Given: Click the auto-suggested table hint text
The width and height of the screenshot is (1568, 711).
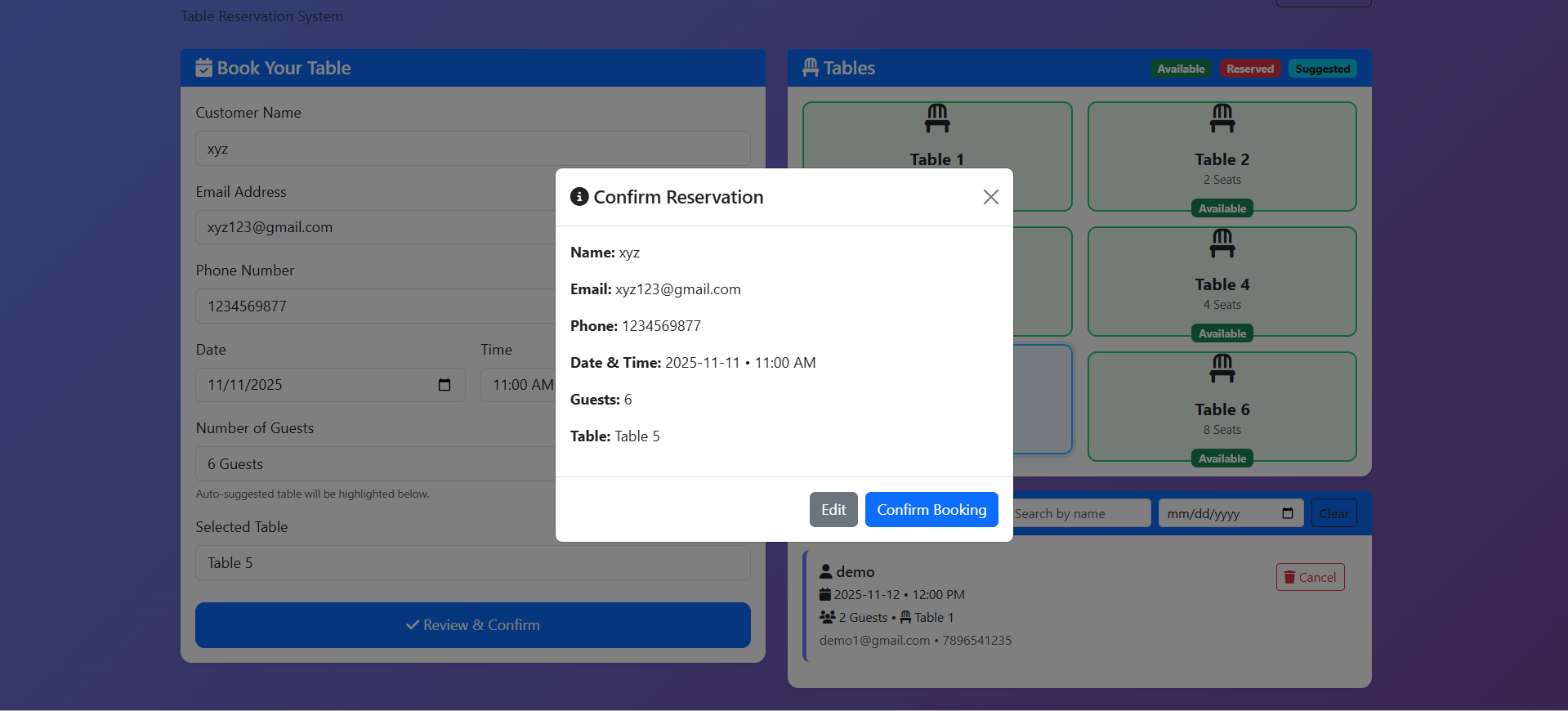Looking at the screenshot, I should pyautogui.click(x=312, y=494).
